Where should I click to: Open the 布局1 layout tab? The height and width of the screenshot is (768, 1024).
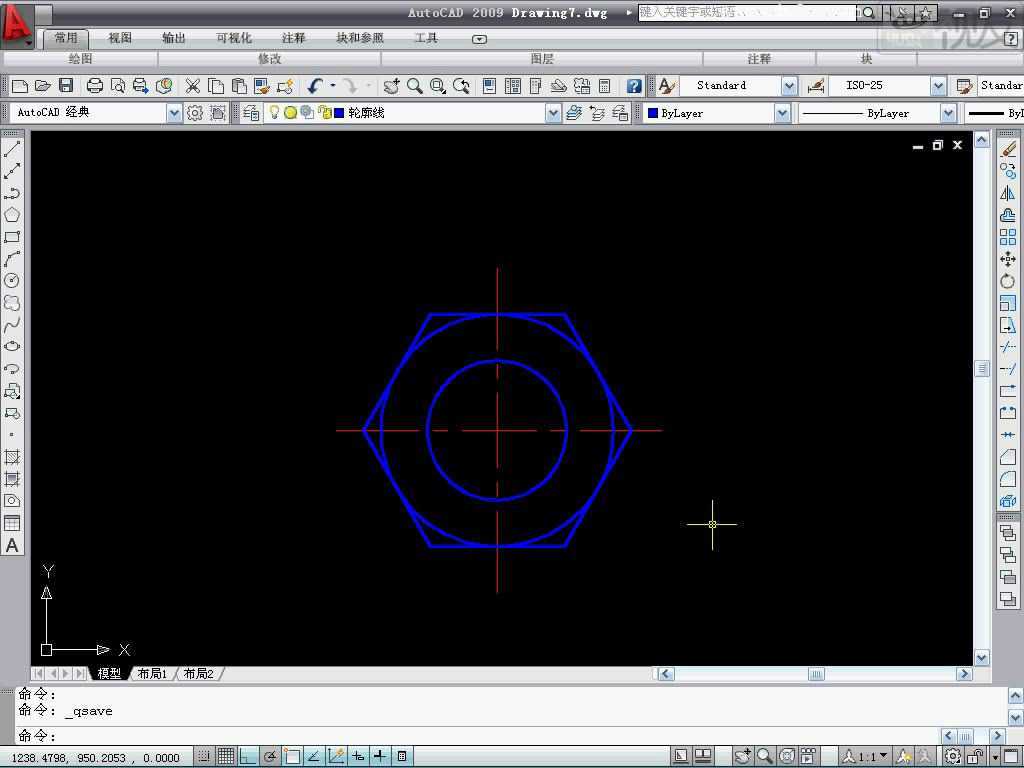click(x=152, y=673)
